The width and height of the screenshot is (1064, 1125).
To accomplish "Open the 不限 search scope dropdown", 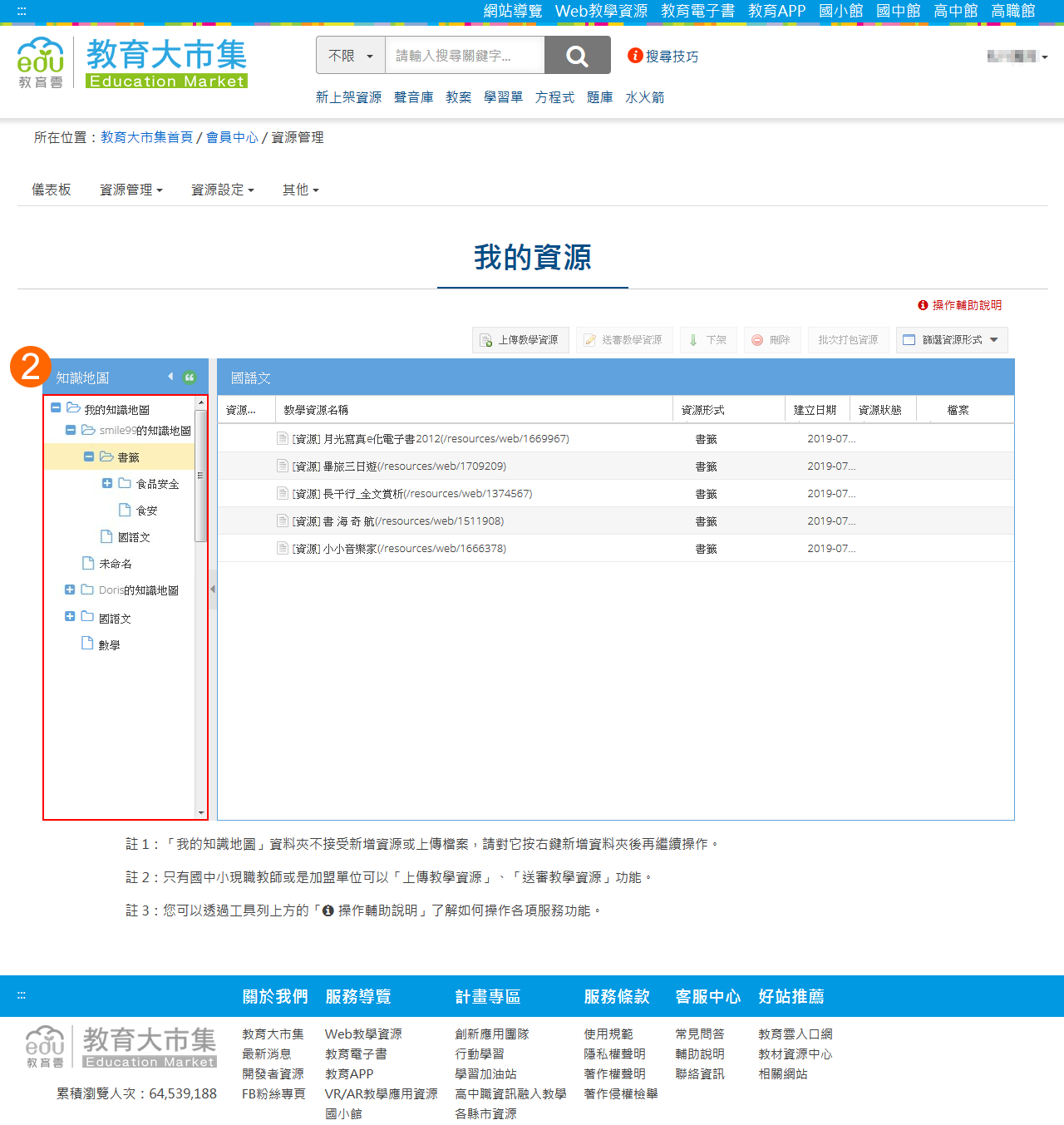I will 351,56.
